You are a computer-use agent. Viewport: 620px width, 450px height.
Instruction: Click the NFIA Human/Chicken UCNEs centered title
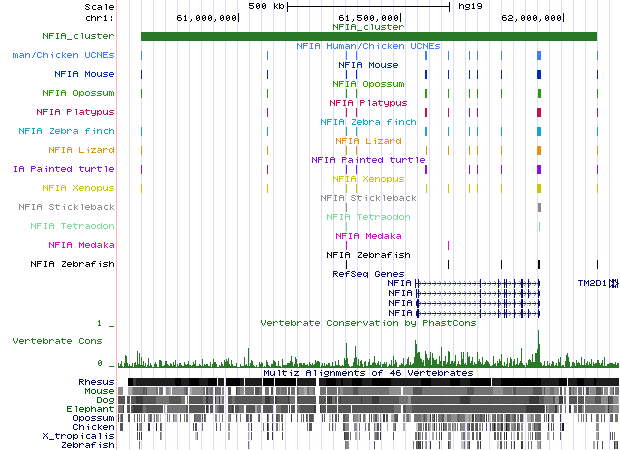(x=368, y=46)
